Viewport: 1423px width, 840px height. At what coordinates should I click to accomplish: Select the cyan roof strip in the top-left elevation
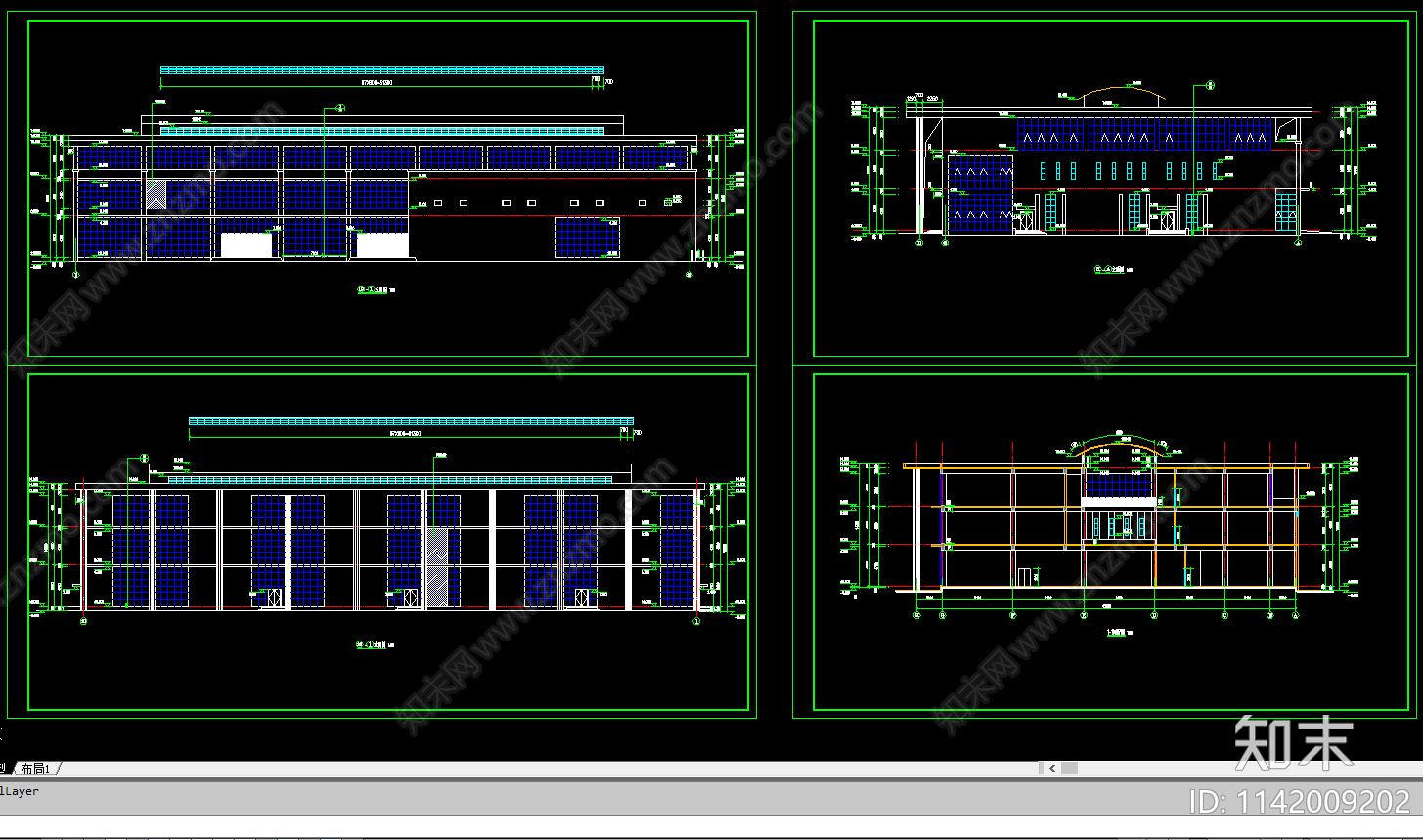pos(381,69)
